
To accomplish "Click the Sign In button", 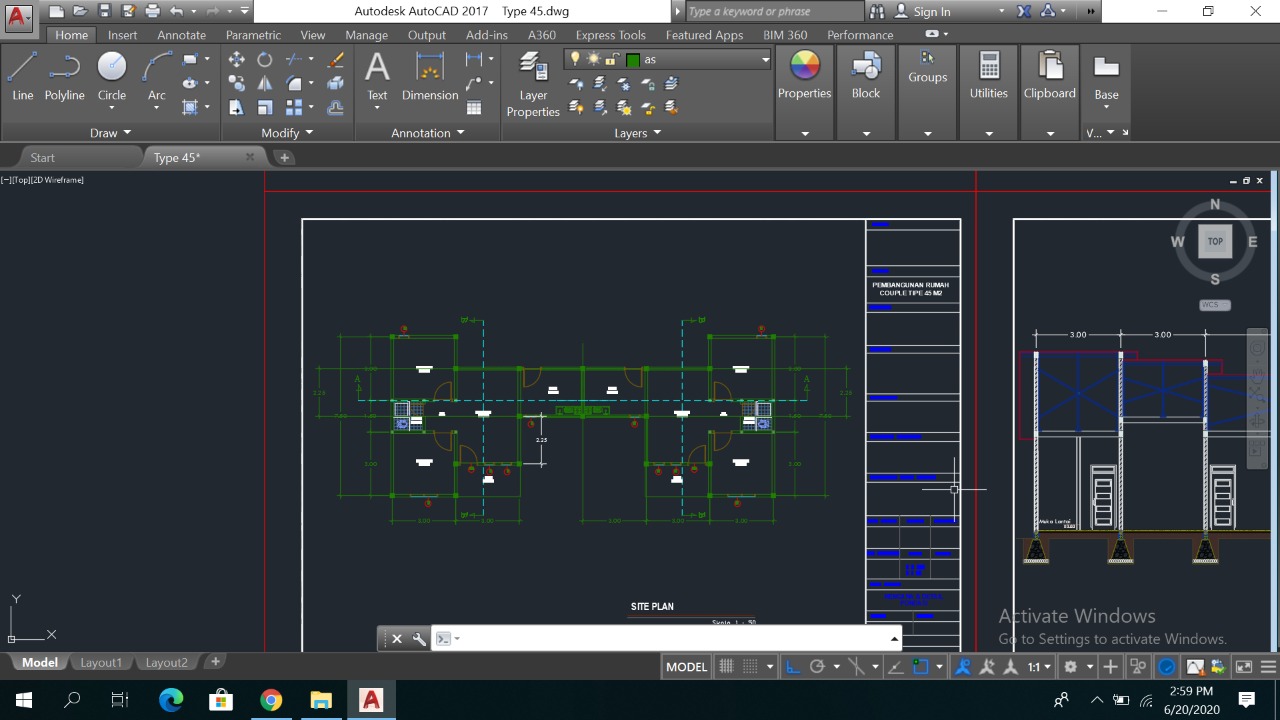I will coord(931,12).
